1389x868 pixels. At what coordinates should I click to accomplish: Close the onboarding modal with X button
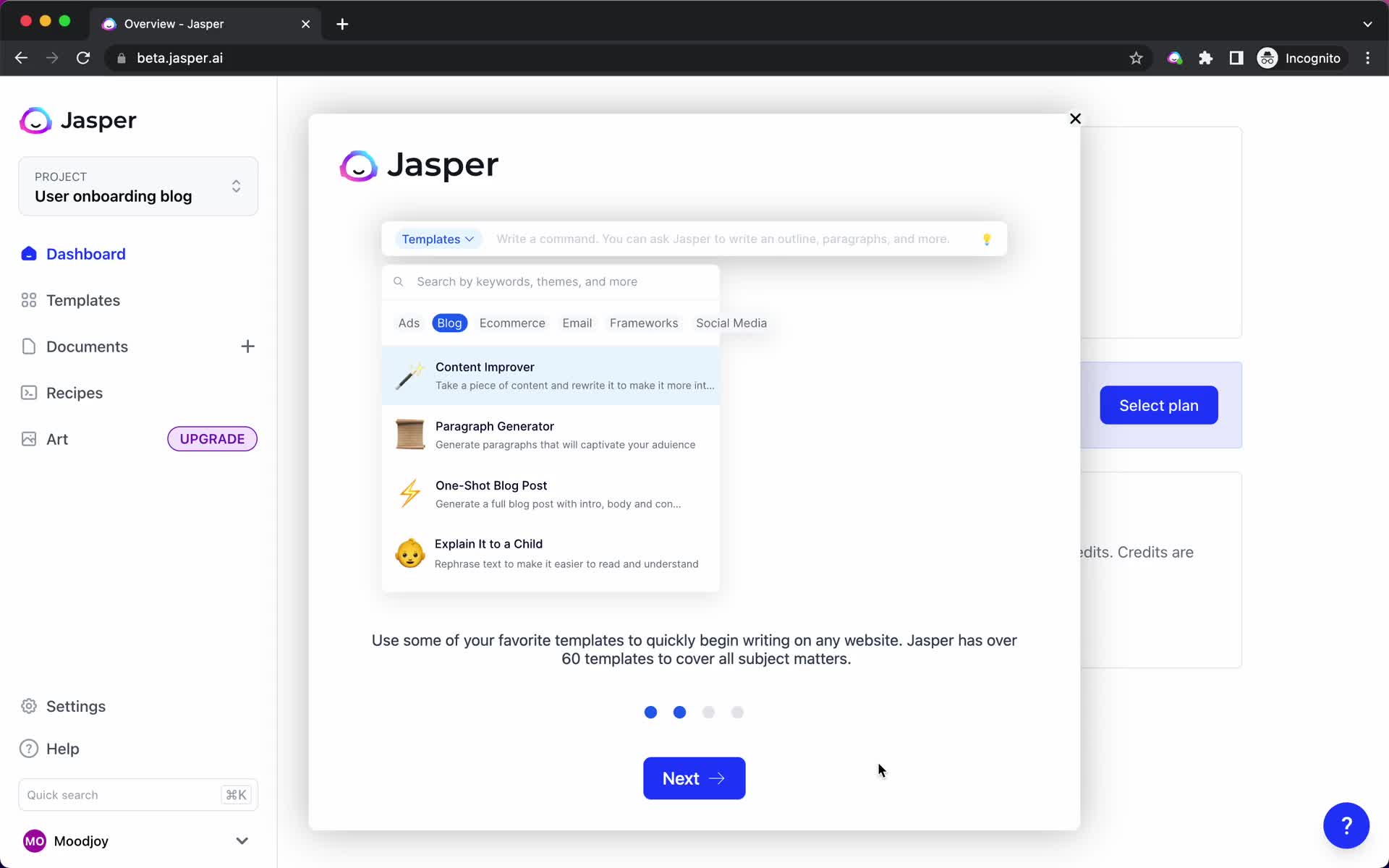click(1075, 119)
